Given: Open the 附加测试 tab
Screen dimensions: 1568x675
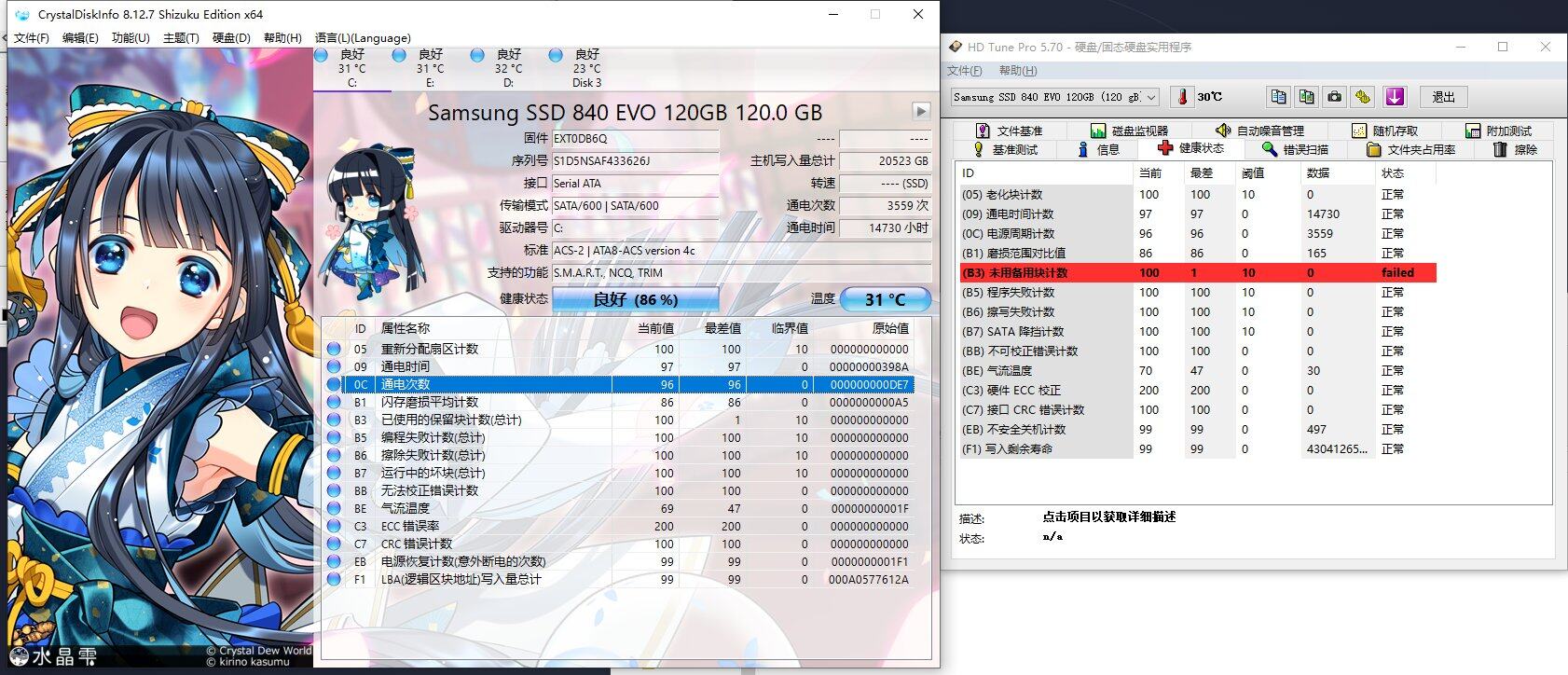Looking at the screenshot, I should click(x=1498, y=131).
